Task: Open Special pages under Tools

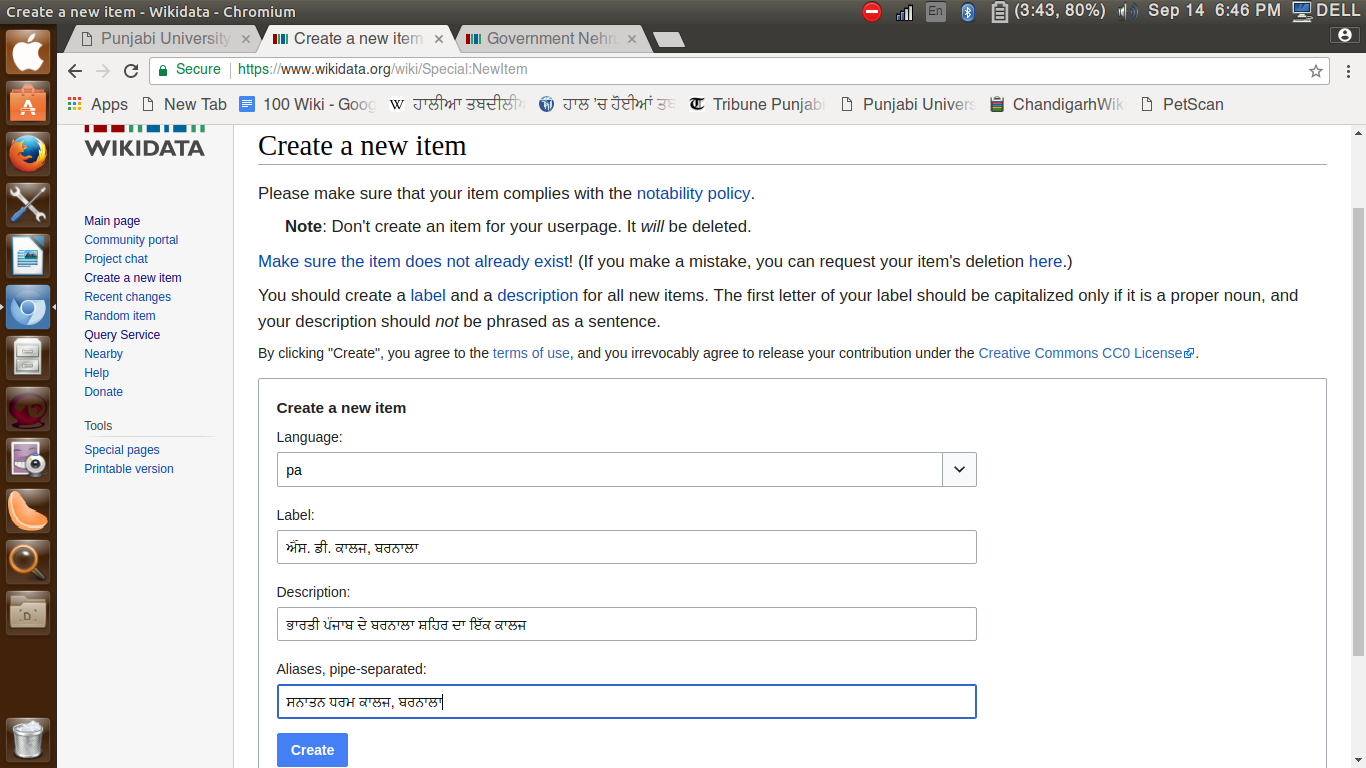Action: tap(121, 450)
